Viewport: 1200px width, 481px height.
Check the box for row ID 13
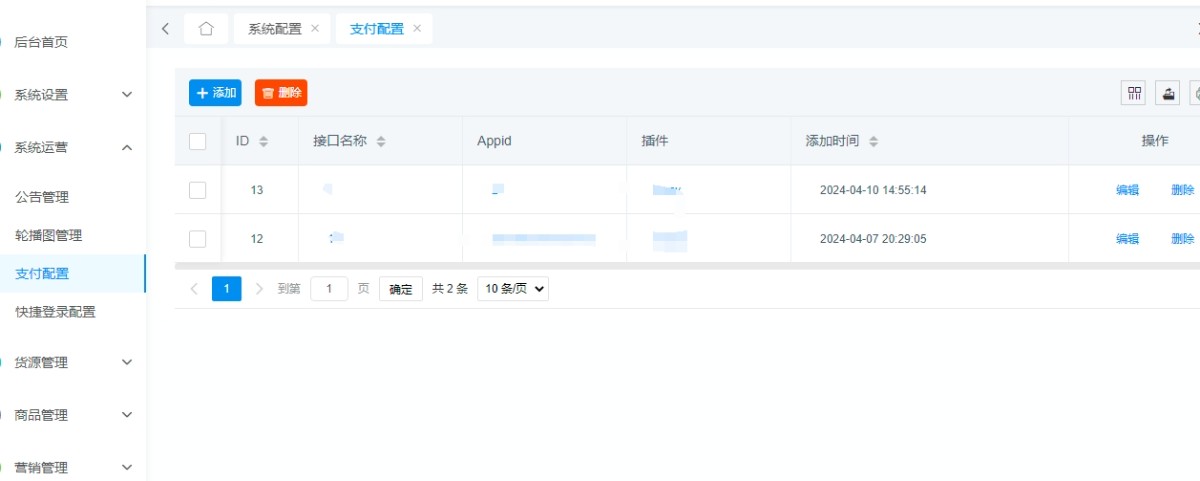(198, 190)
